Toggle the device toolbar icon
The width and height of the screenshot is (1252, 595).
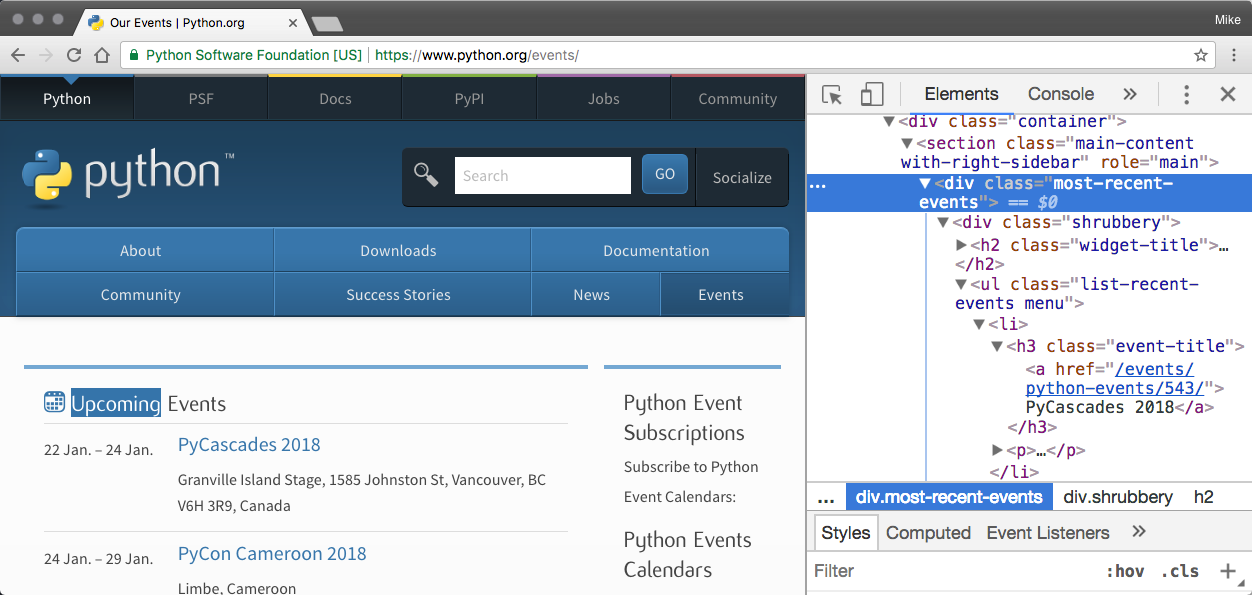click(x=872, y=95)
